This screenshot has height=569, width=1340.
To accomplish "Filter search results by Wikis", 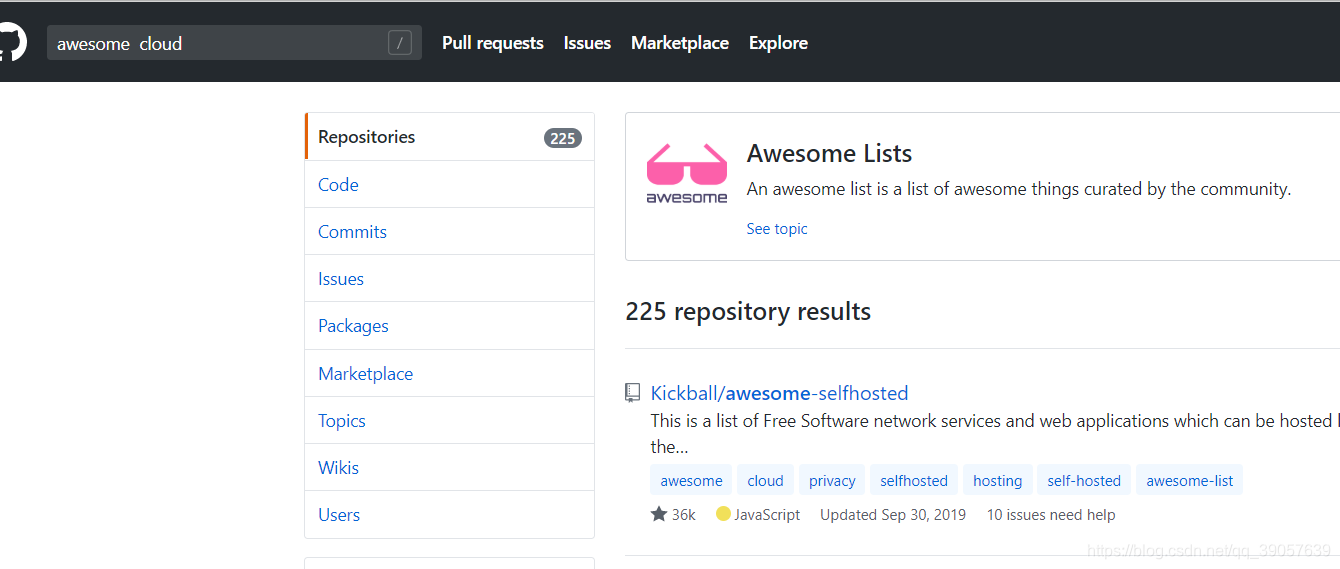I will point(449,467).
